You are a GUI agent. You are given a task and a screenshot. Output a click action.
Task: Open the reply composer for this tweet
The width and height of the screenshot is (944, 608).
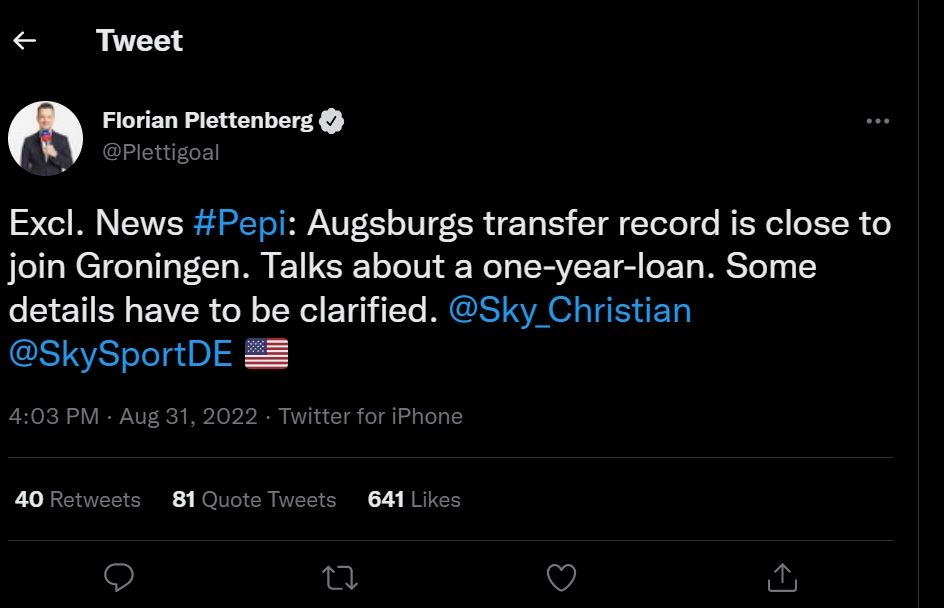pyautogui.click(x=120, y=578)
